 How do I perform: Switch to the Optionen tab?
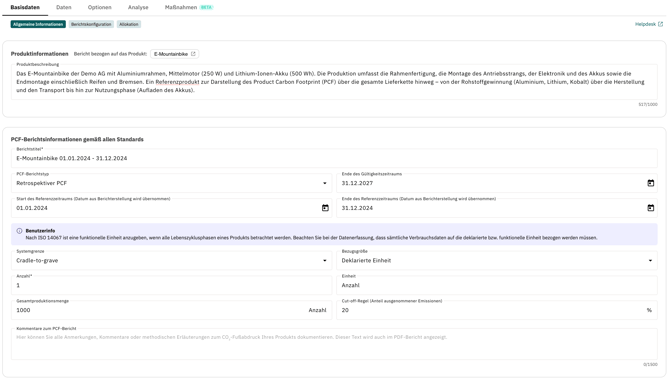click(100, 7)
